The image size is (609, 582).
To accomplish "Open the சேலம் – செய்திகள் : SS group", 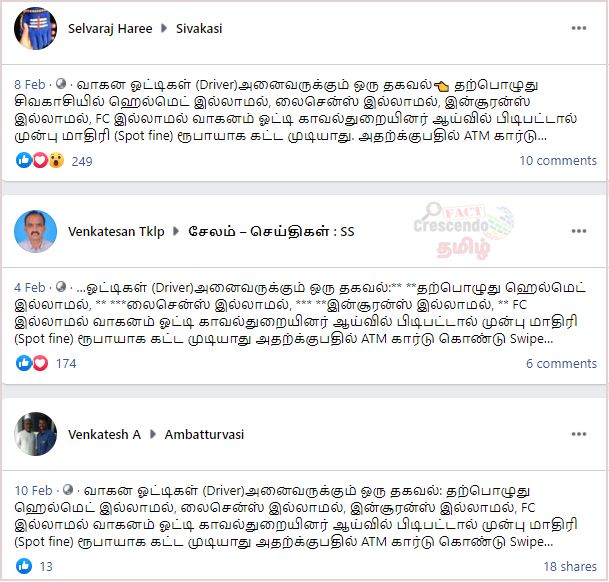I will click(271, 232).
